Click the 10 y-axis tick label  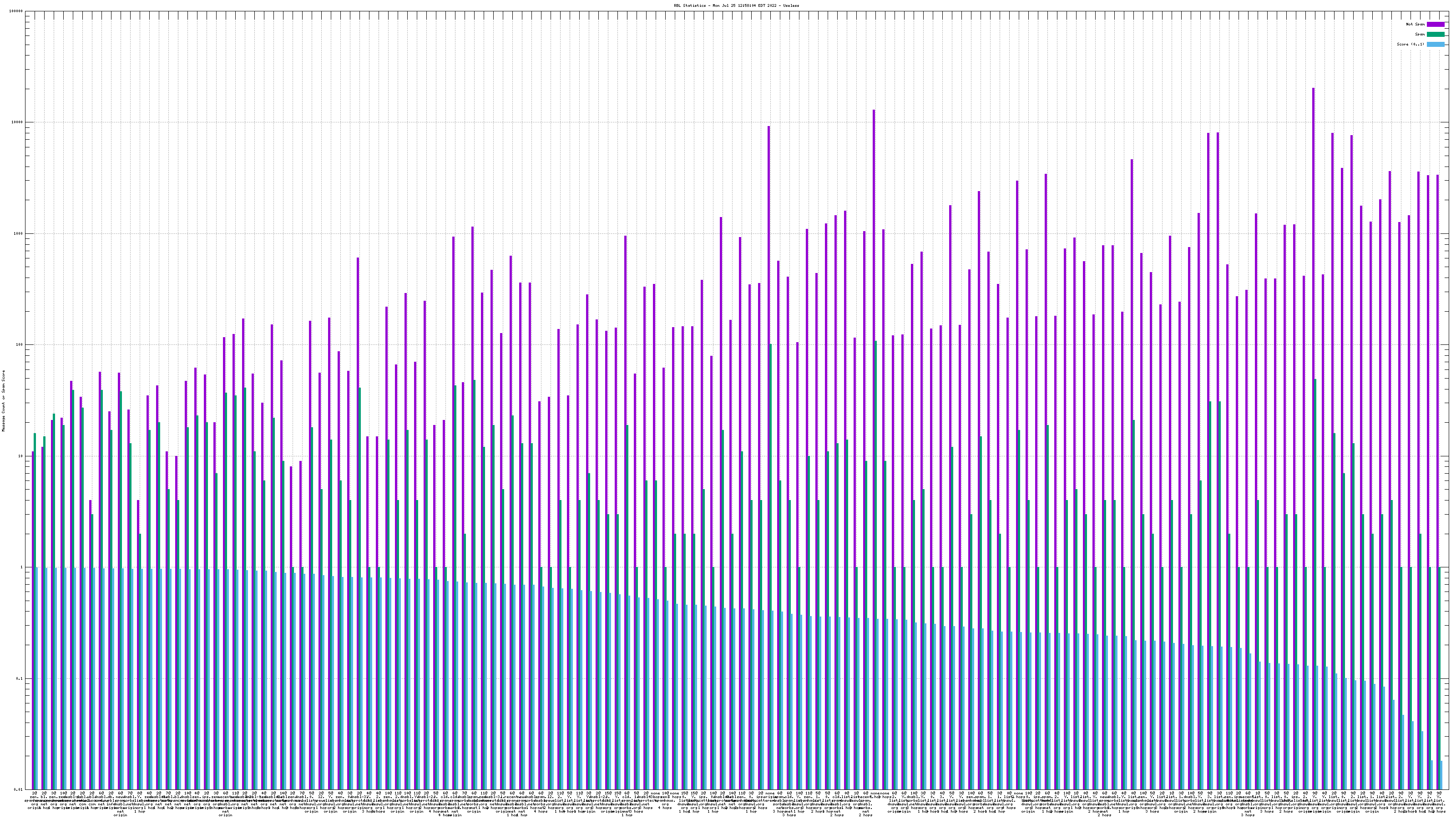coord(21,456)
